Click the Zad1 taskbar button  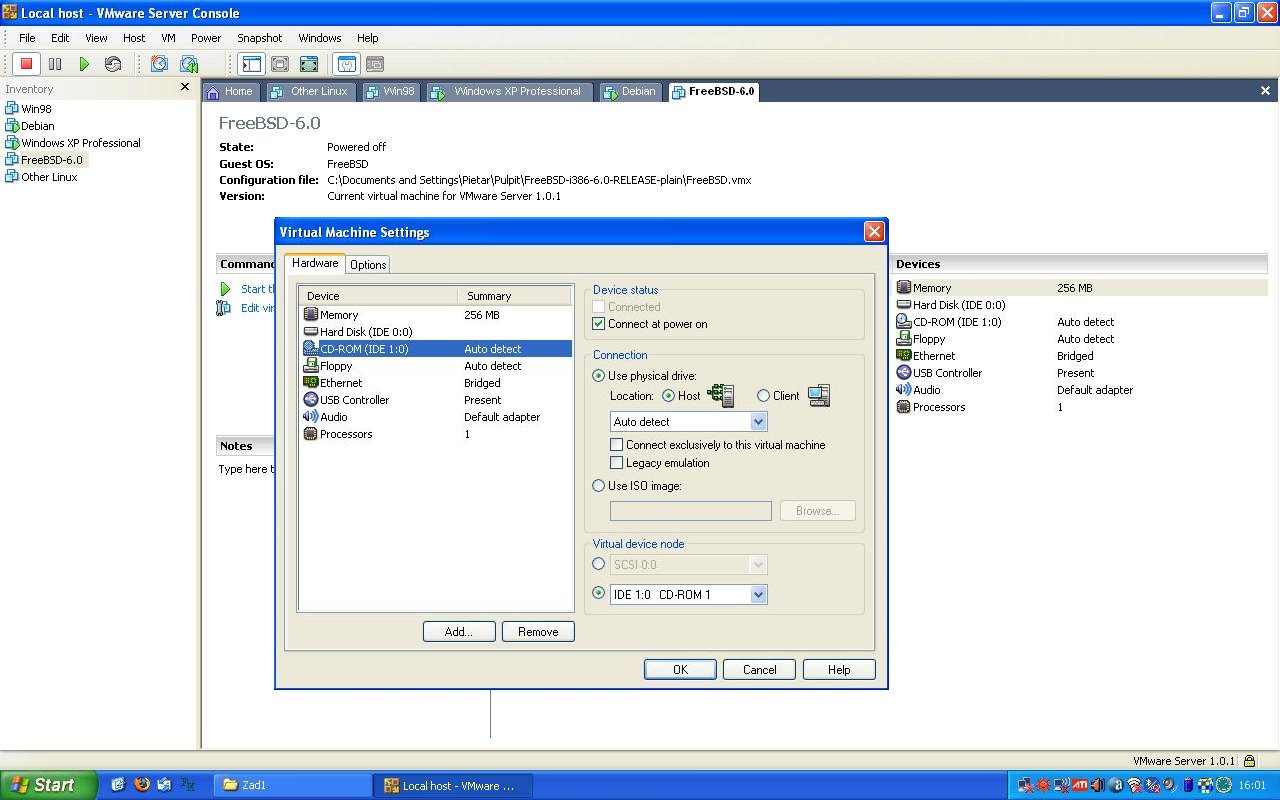(x=293, y=786)
